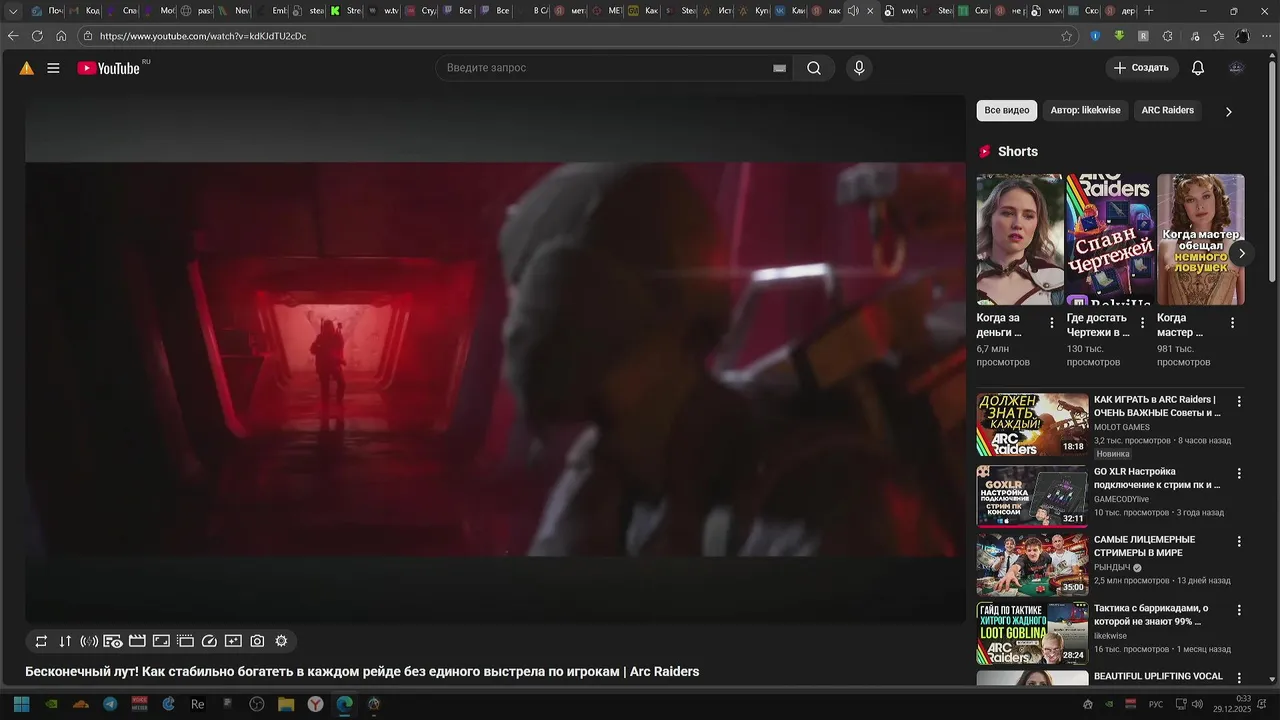Expand the browser tab list chevron
The height and width of the screenshot is (720, 1280).
point(13,11)
